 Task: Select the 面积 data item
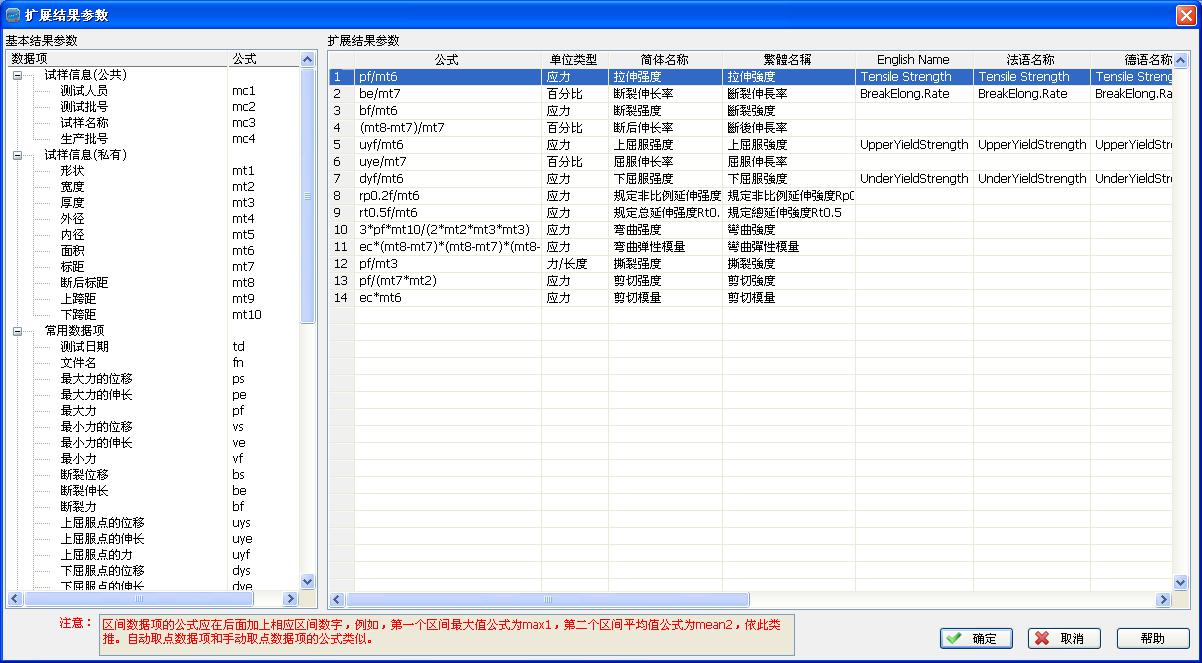[72, 251]
